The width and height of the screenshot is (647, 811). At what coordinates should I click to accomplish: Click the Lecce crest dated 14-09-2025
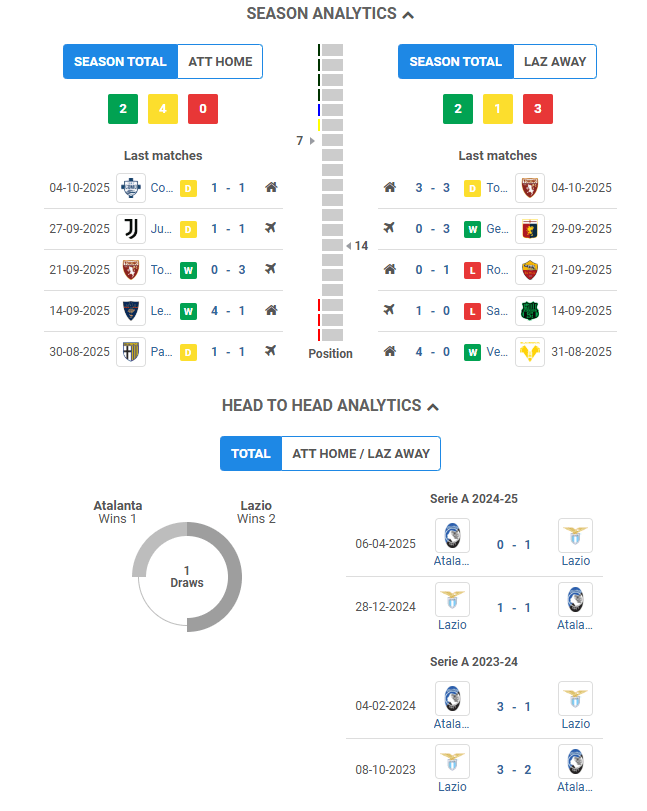tap(131, 311)
